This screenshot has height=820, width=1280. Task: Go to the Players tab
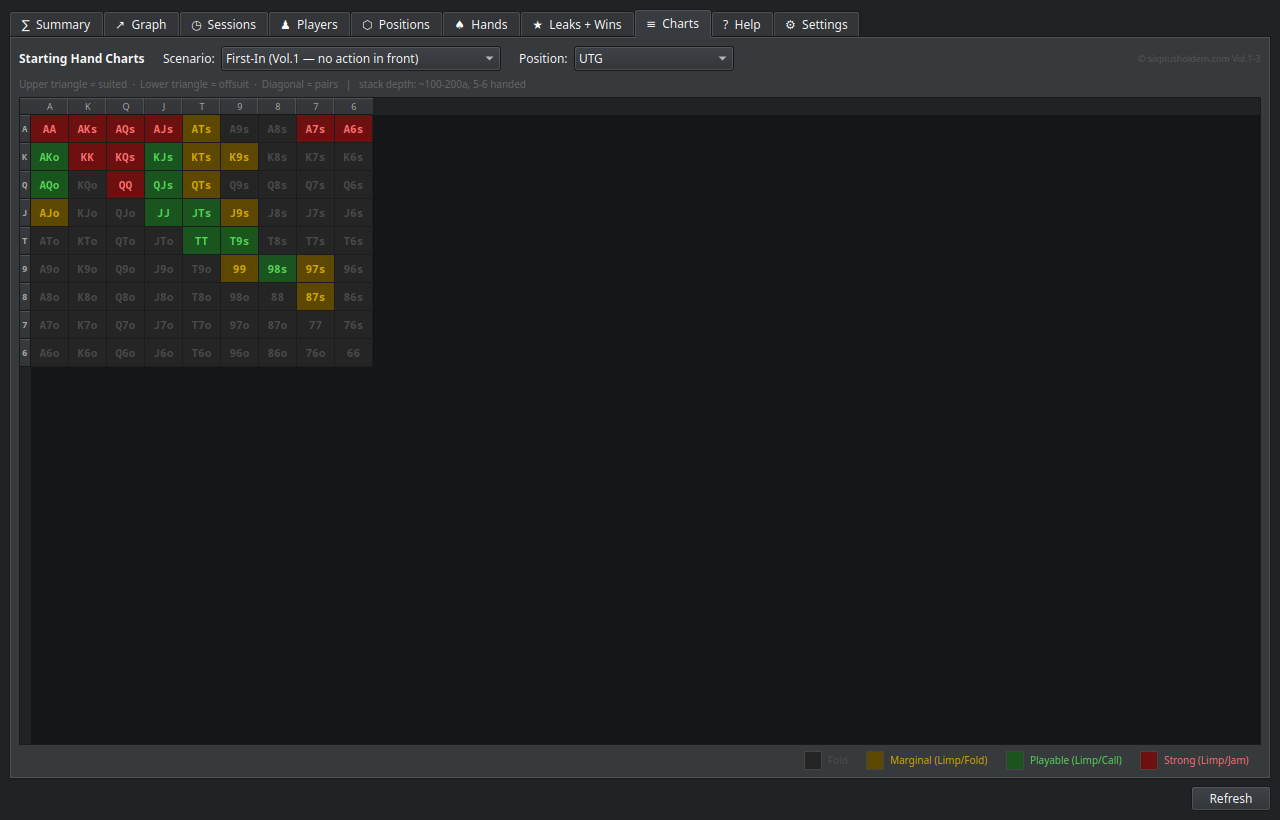click(x=309, y=24)
